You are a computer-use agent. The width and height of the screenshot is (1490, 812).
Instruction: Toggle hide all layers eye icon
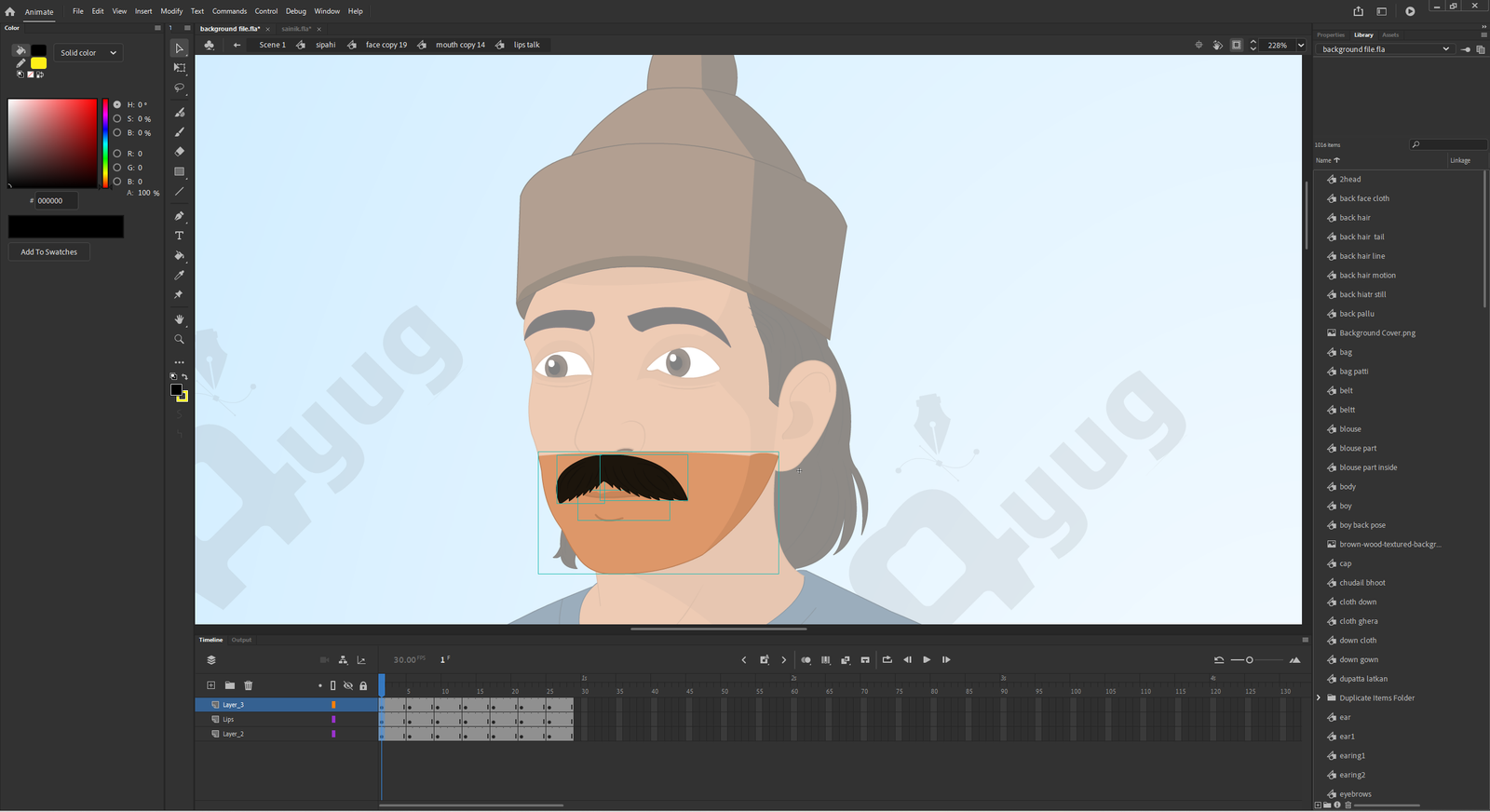[x=348, y=685]
